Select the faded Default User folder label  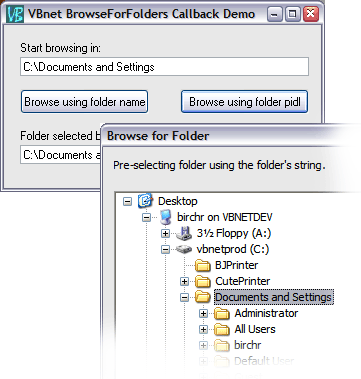264,361
